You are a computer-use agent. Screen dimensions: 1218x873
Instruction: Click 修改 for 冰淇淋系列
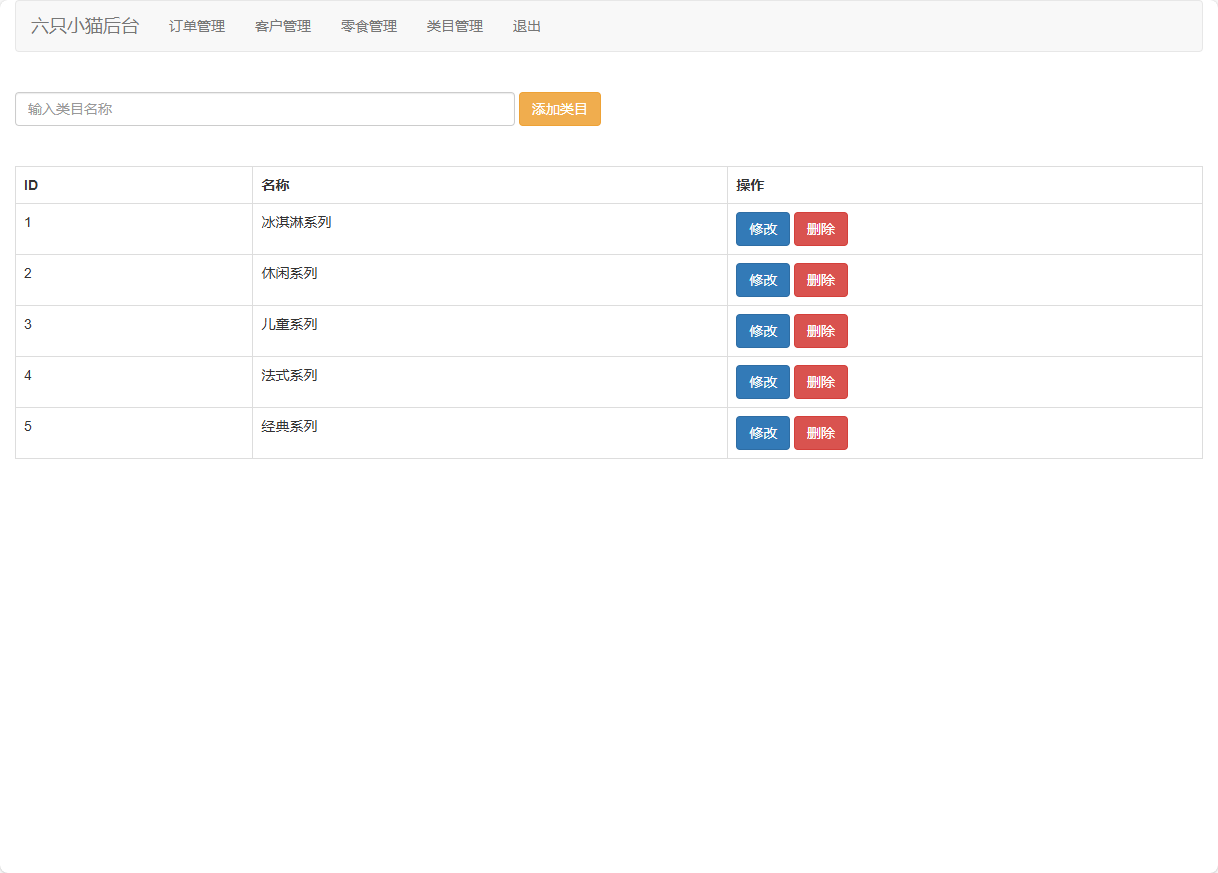coord(762,229)
